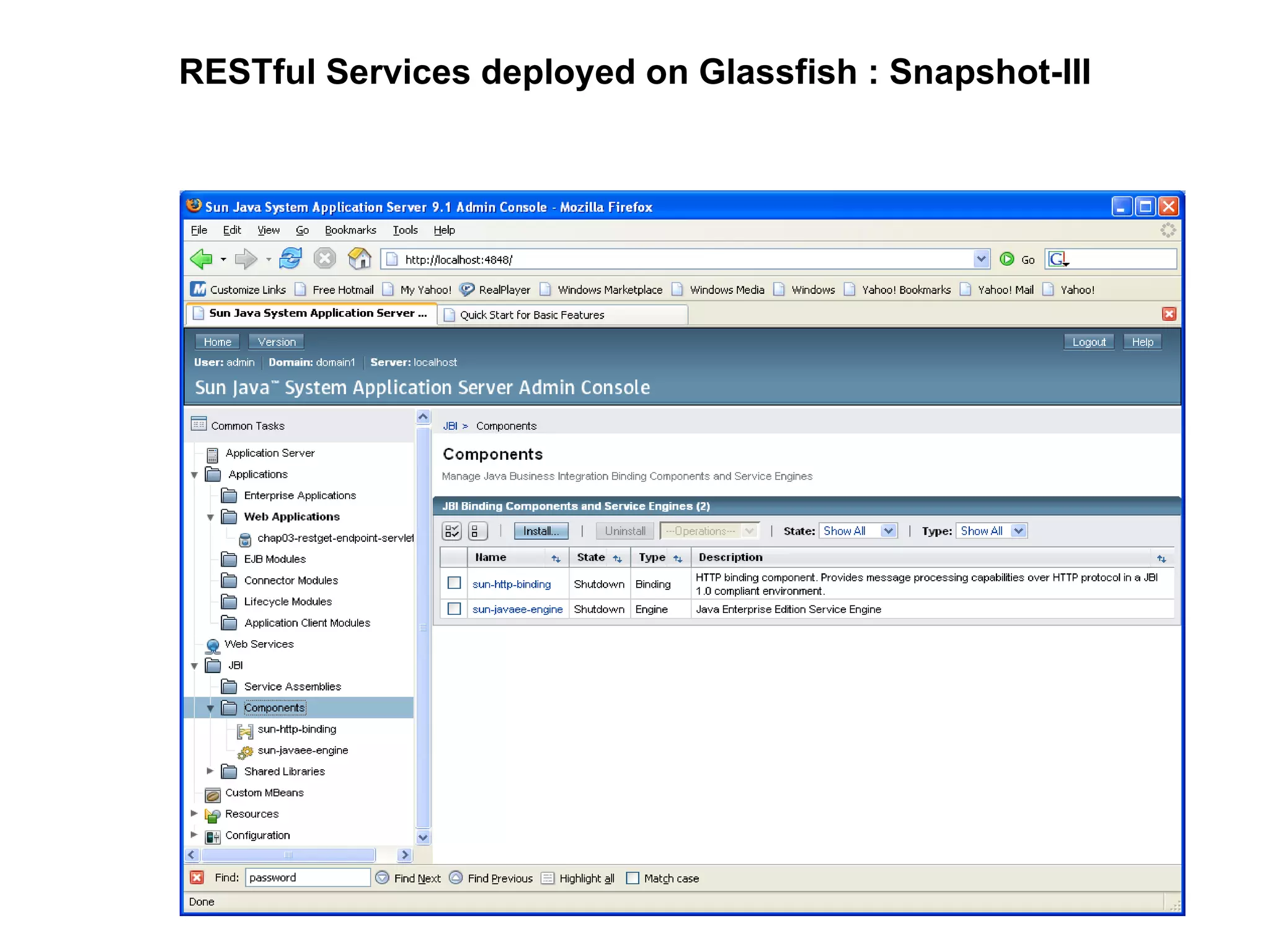1270x952 pixels.
Task: Click the Uninstall button
Action: coord(624,531)
